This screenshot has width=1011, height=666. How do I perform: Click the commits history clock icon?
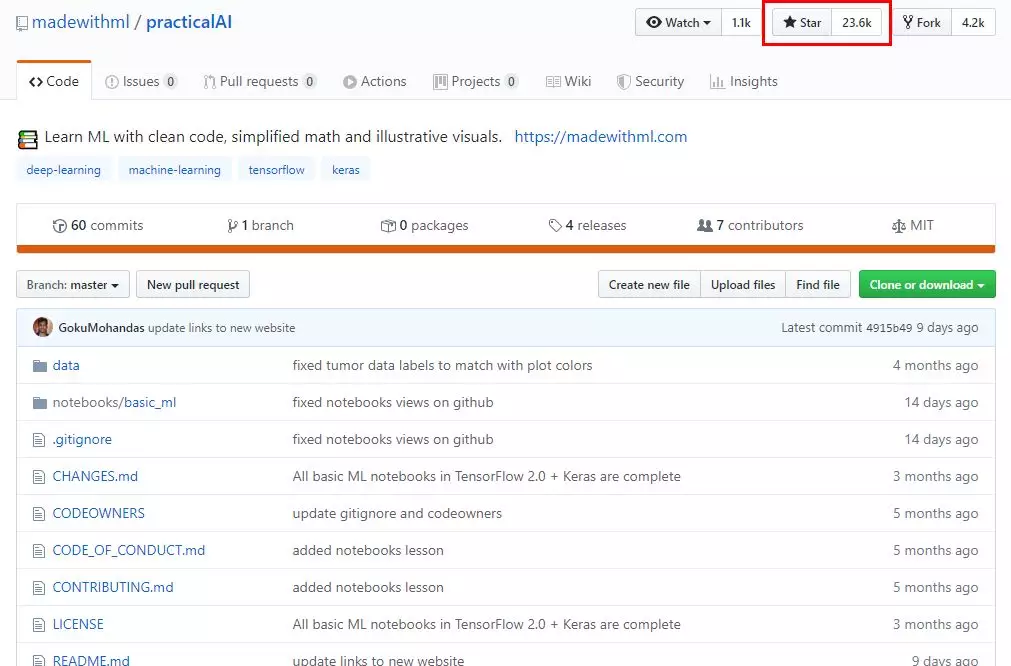(59, 226)
